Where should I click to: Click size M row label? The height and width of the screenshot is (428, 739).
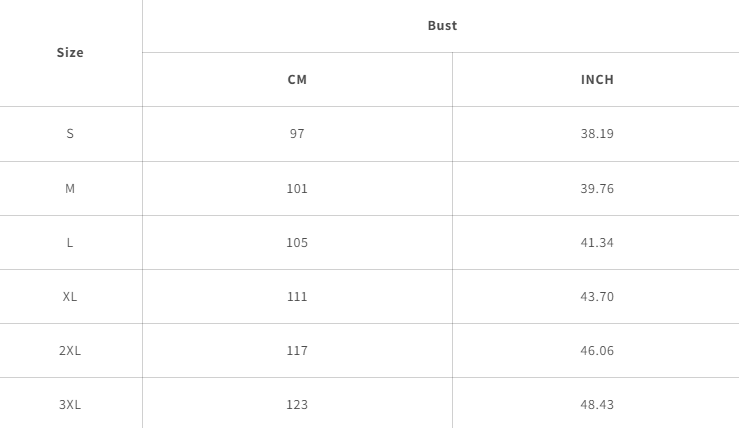tap(70, 189)
